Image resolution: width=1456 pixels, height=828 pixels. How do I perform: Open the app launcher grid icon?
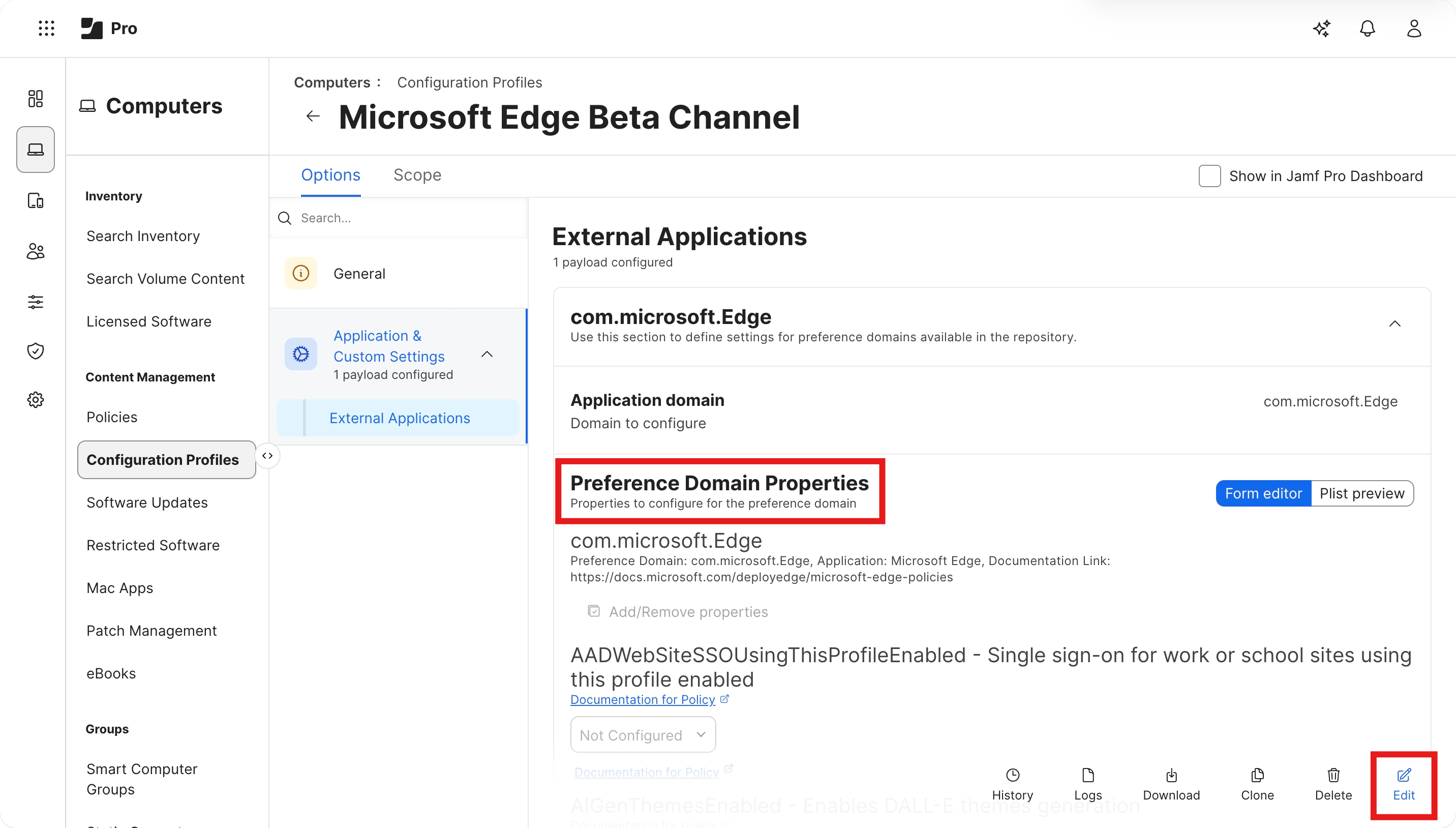coord(46,28)
